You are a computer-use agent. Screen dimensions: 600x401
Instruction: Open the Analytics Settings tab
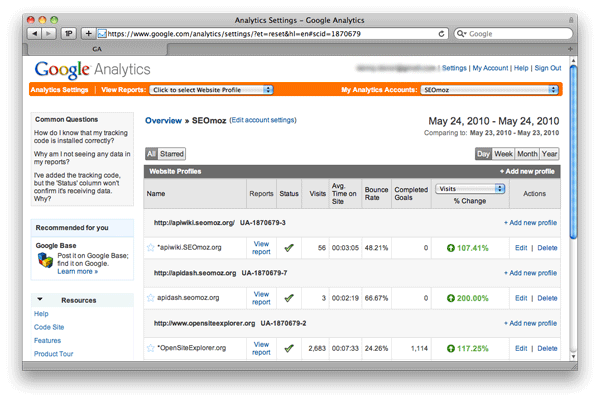tap(60, 90)
